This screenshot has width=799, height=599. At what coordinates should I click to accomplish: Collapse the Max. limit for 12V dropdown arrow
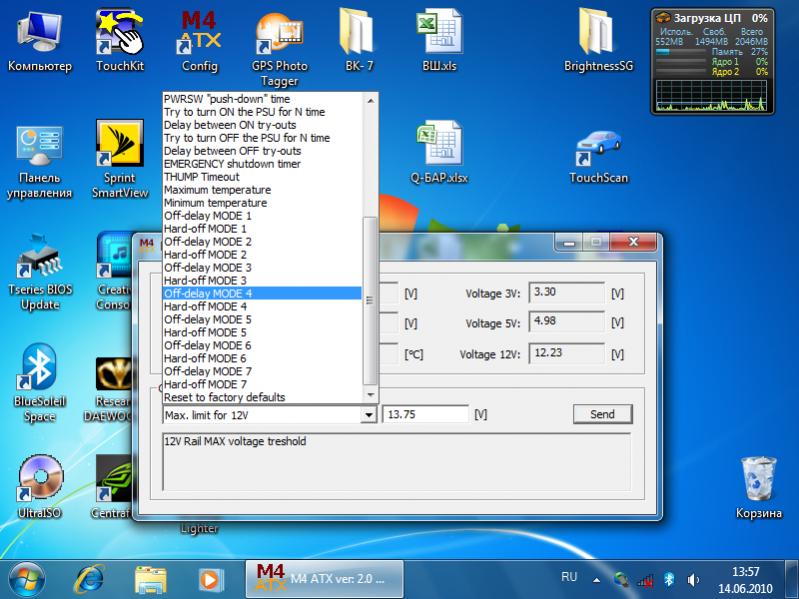pos(368,414)
